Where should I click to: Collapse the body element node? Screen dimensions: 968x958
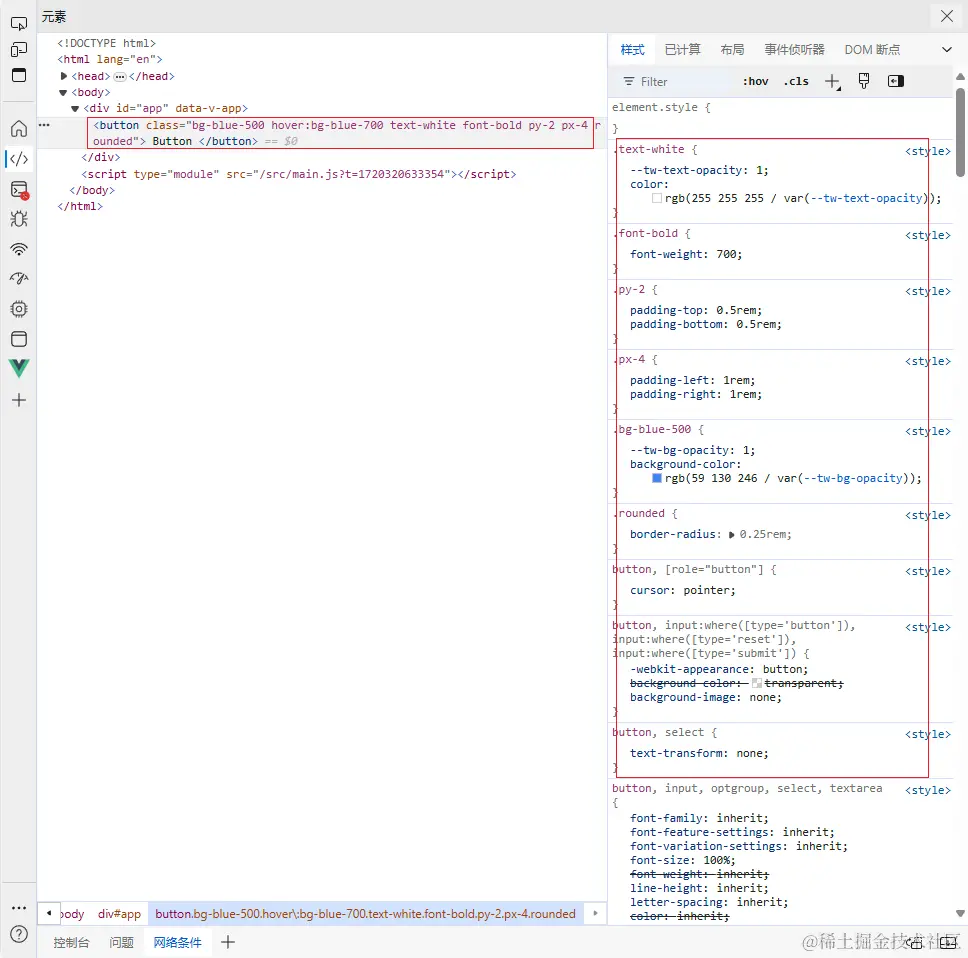coord(63,93)
